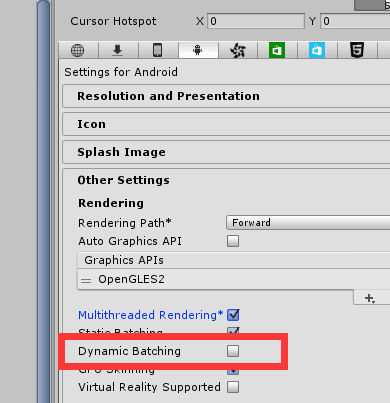Enable the Dynamic Batching checkbox
The width and height of the screenshot is (390, 403).
click(233, 351)
